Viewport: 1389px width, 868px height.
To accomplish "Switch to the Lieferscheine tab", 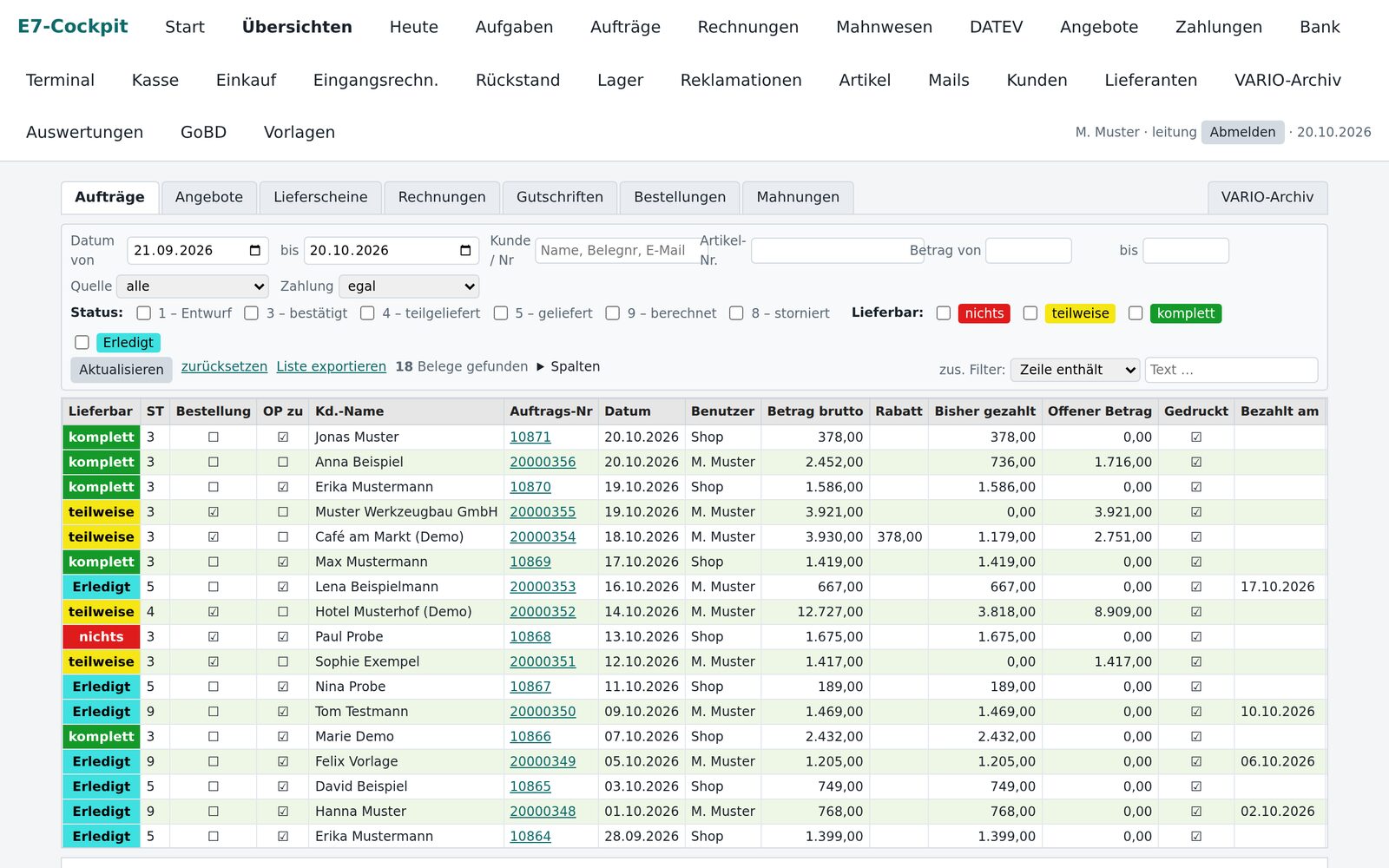I will 320,197.
